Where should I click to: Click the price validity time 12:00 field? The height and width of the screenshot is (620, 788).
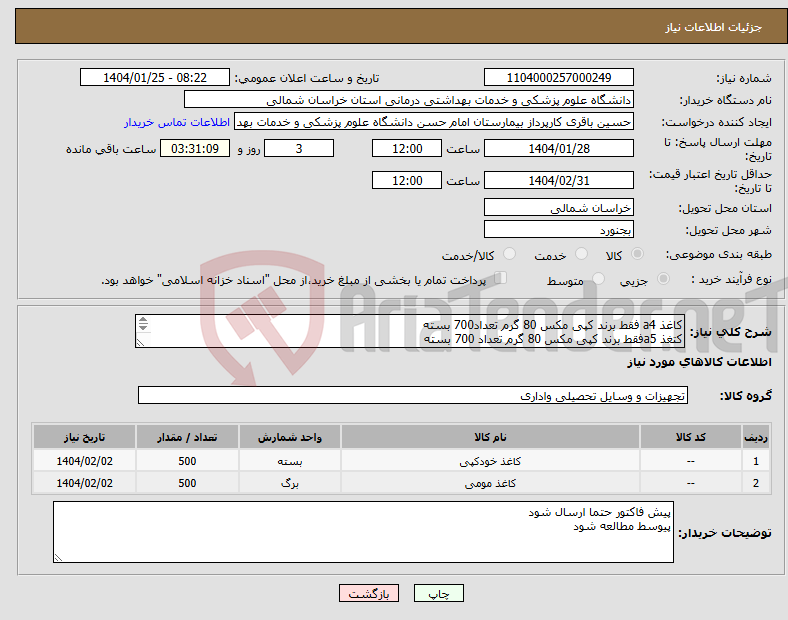pyautogui.click(x=407, y=180)
